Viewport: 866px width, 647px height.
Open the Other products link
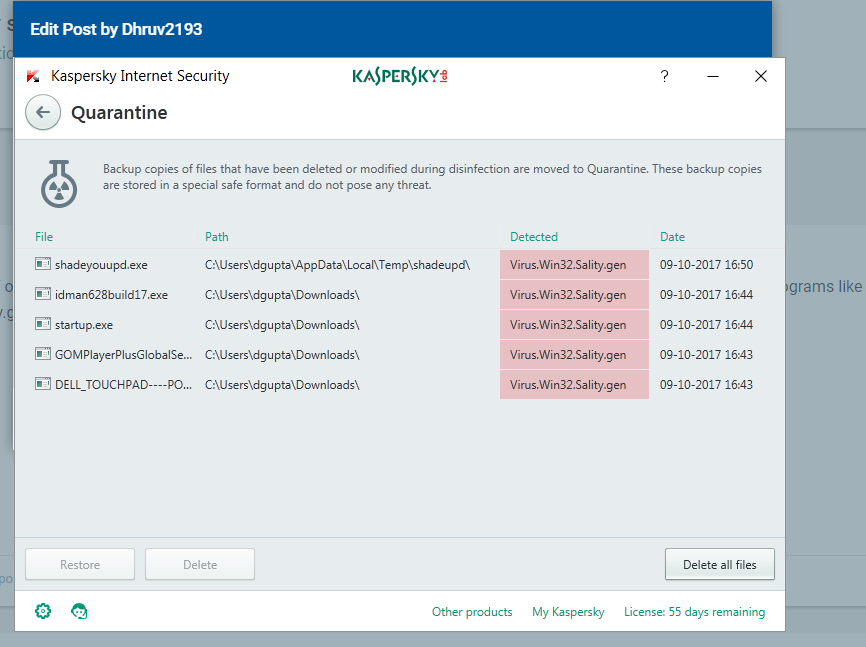coord(472,612)
